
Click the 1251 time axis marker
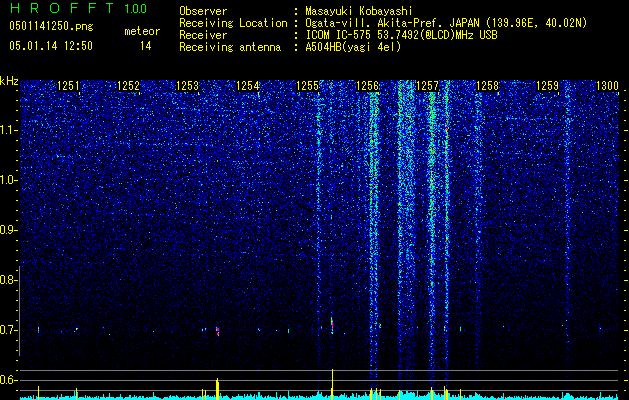(68, 86)
